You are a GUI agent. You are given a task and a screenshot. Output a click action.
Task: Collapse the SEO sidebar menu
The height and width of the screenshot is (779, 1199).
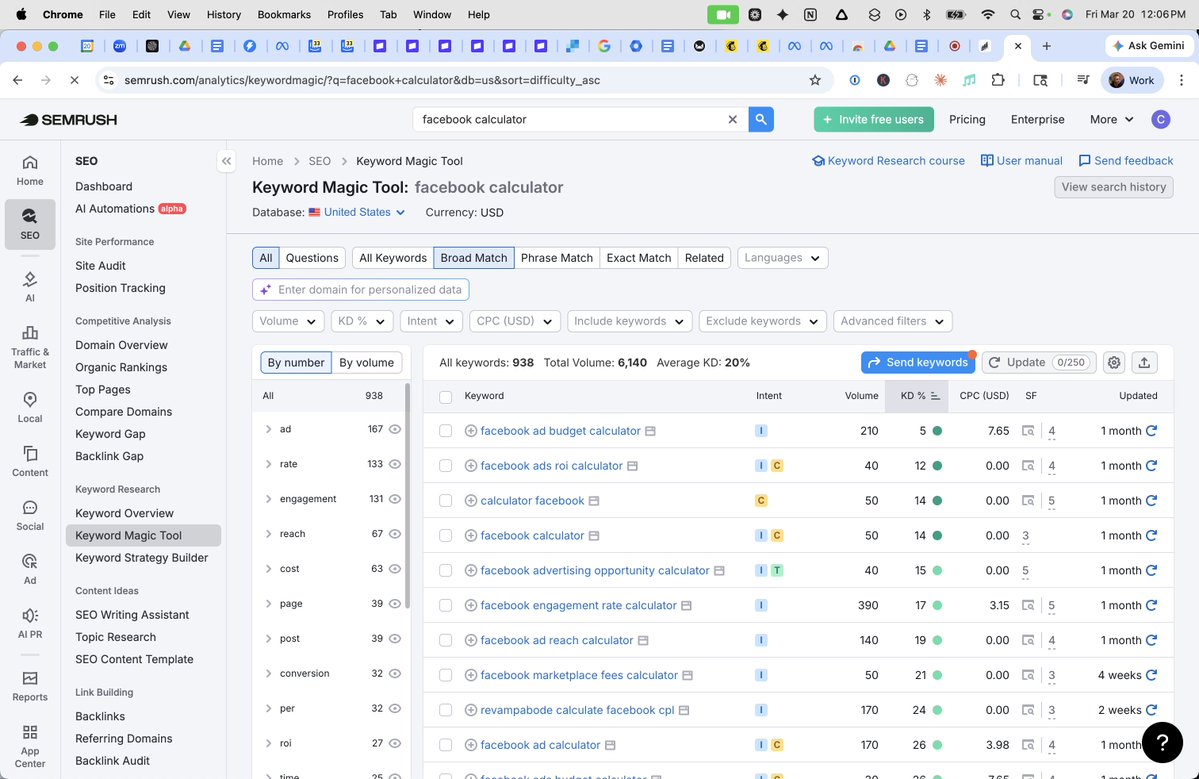(226, 161)
